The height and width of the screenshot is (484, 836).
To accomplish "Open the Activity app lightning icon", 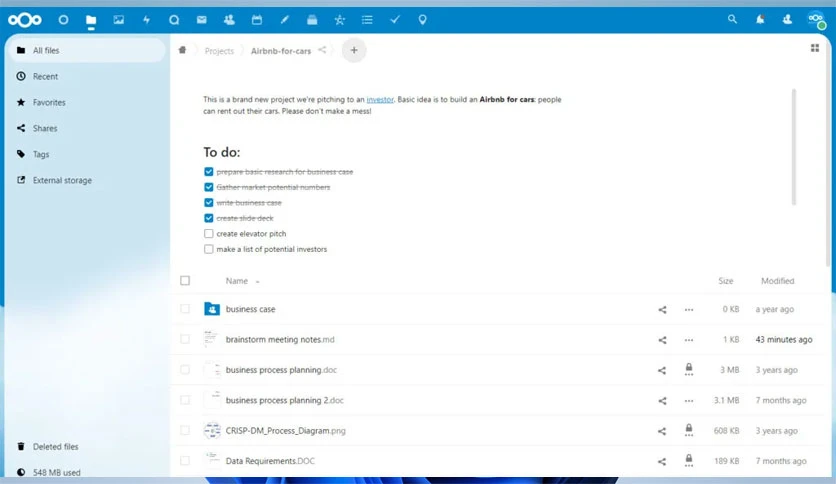I will pos(146,20).
